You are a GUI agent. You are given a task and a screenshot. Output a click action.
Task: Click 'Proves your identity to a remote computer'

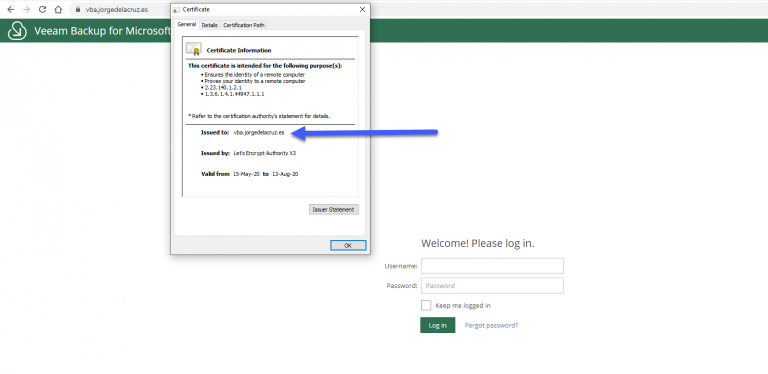click(255, 81)
